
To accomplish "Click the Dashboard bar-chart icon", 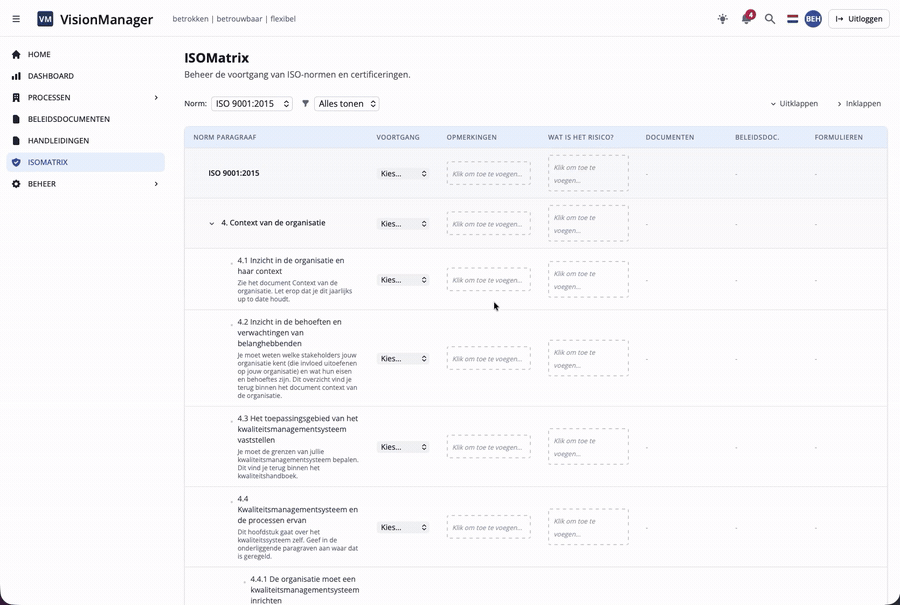I will click(x=16, y=76).
